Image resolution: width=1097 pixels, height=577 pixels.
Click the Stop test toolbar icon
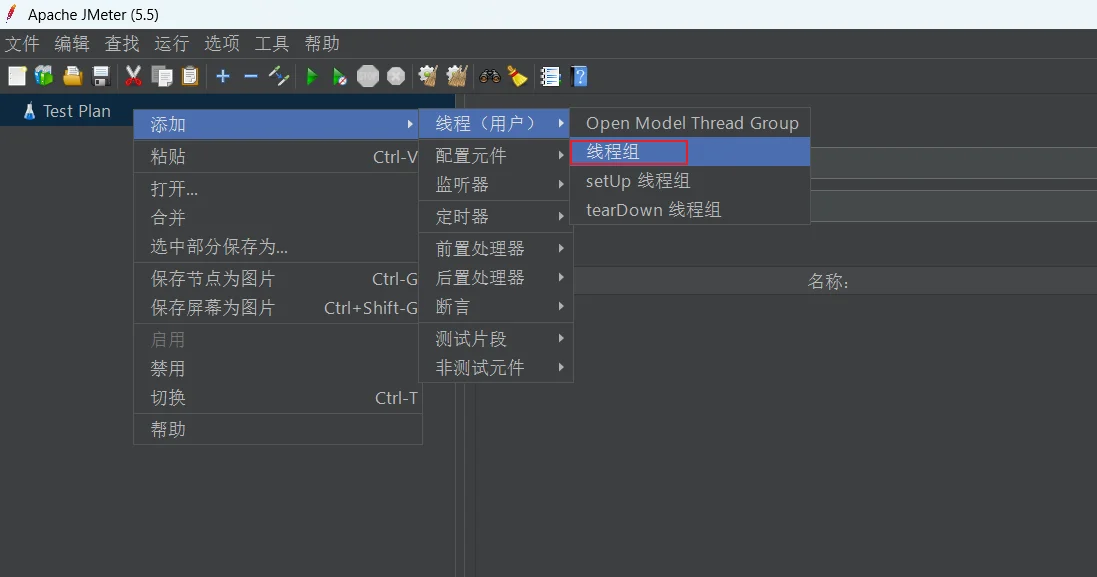tap(368, 76)
